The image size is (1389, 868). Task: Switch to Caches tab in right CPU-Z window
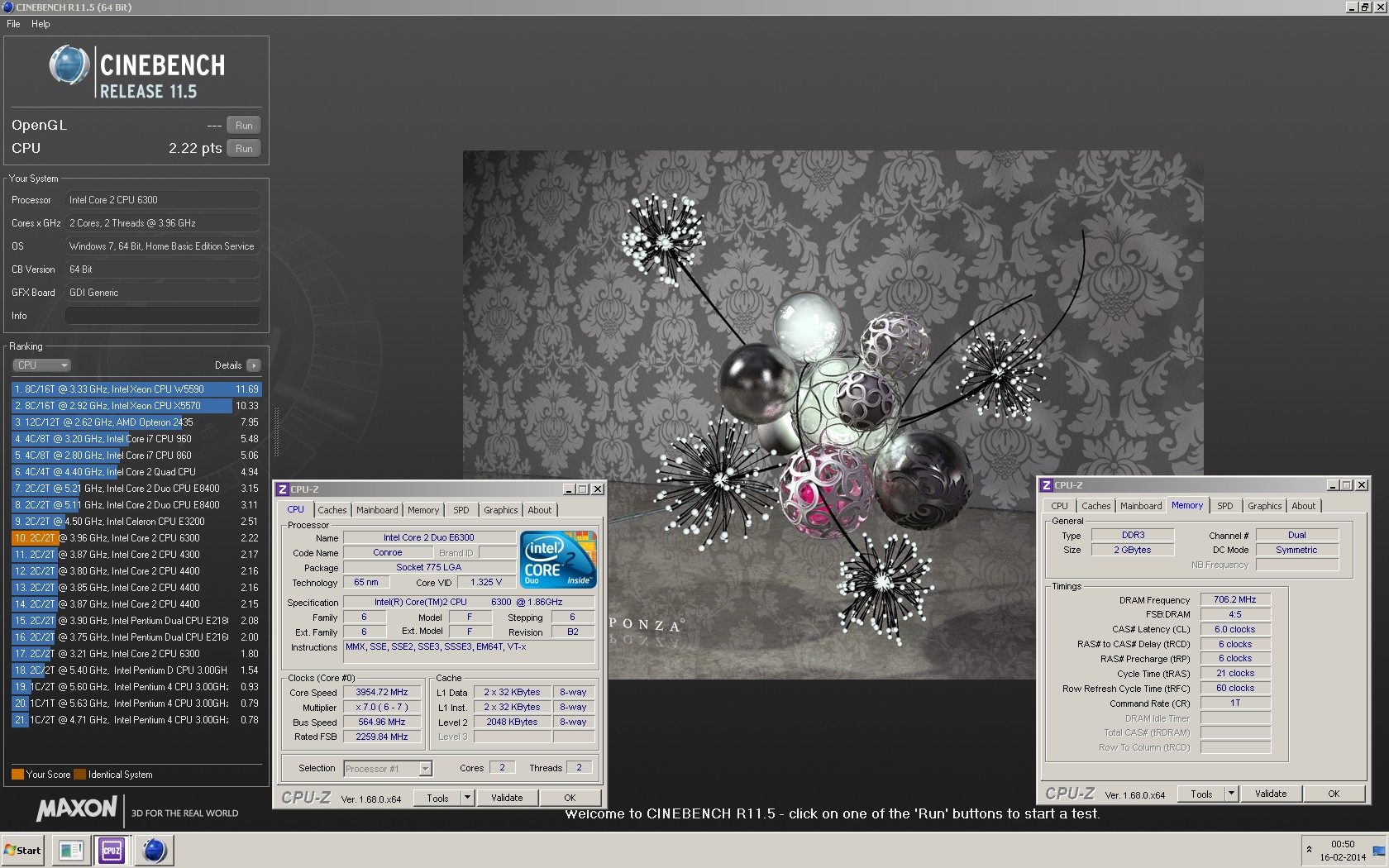tap(1096, 506)
